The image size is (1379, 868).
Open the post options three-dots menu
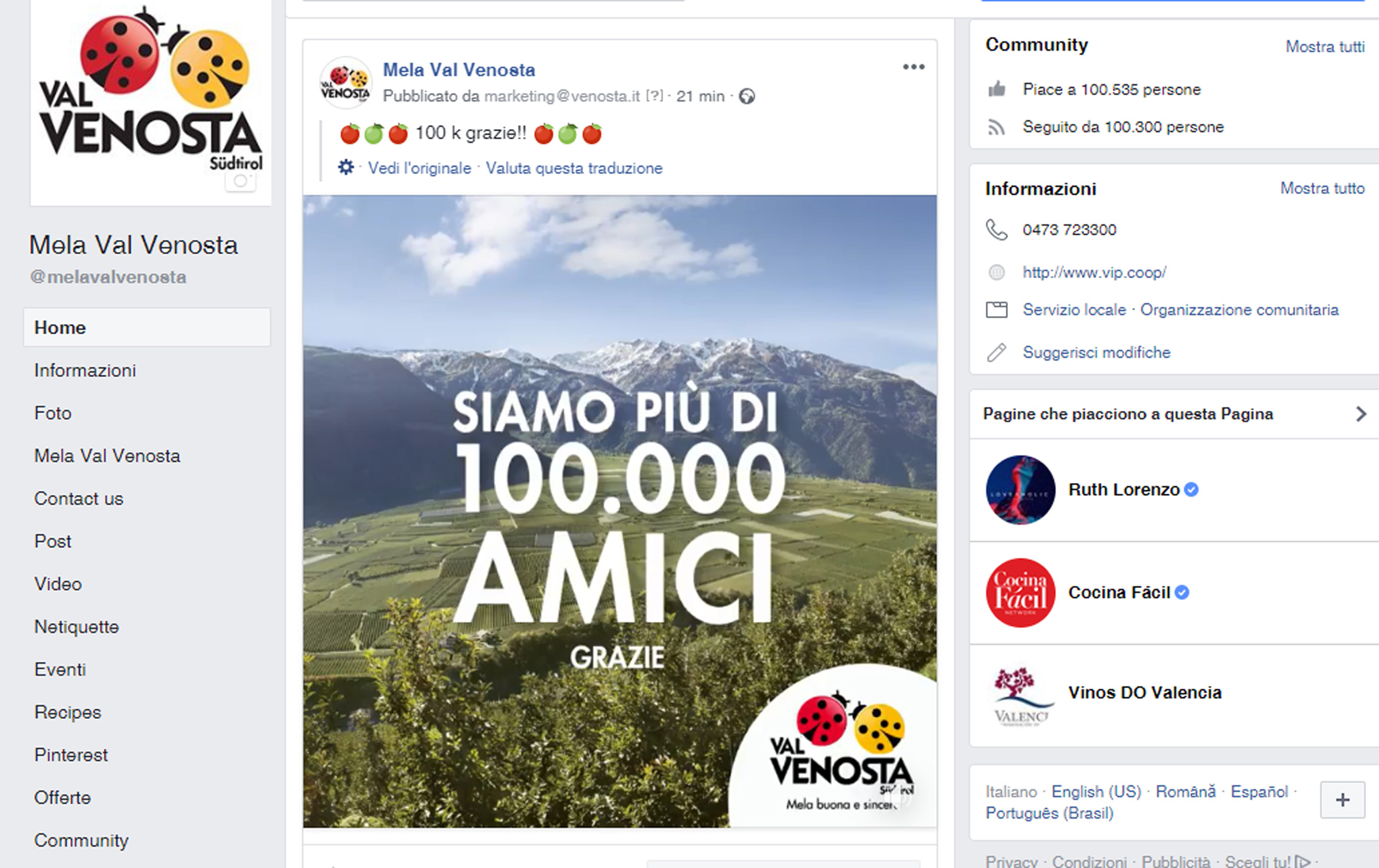[x=913, y=67]
